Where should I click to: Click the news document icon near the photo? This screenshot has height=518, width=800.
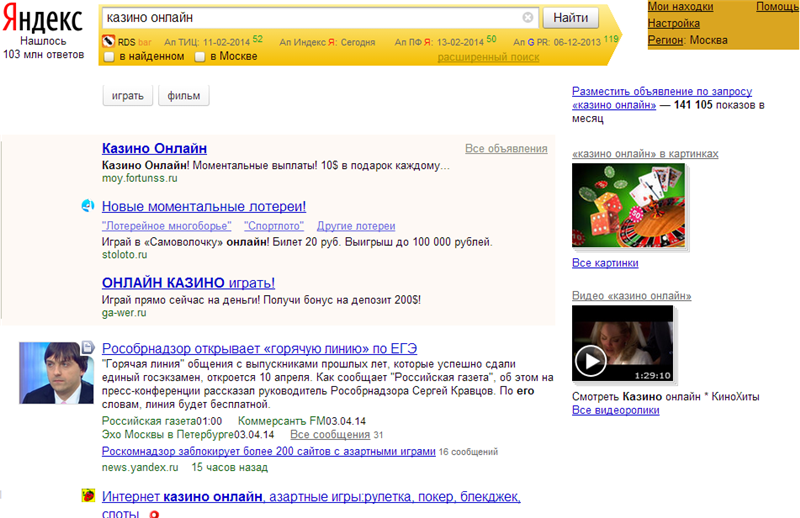pos(88,347)
